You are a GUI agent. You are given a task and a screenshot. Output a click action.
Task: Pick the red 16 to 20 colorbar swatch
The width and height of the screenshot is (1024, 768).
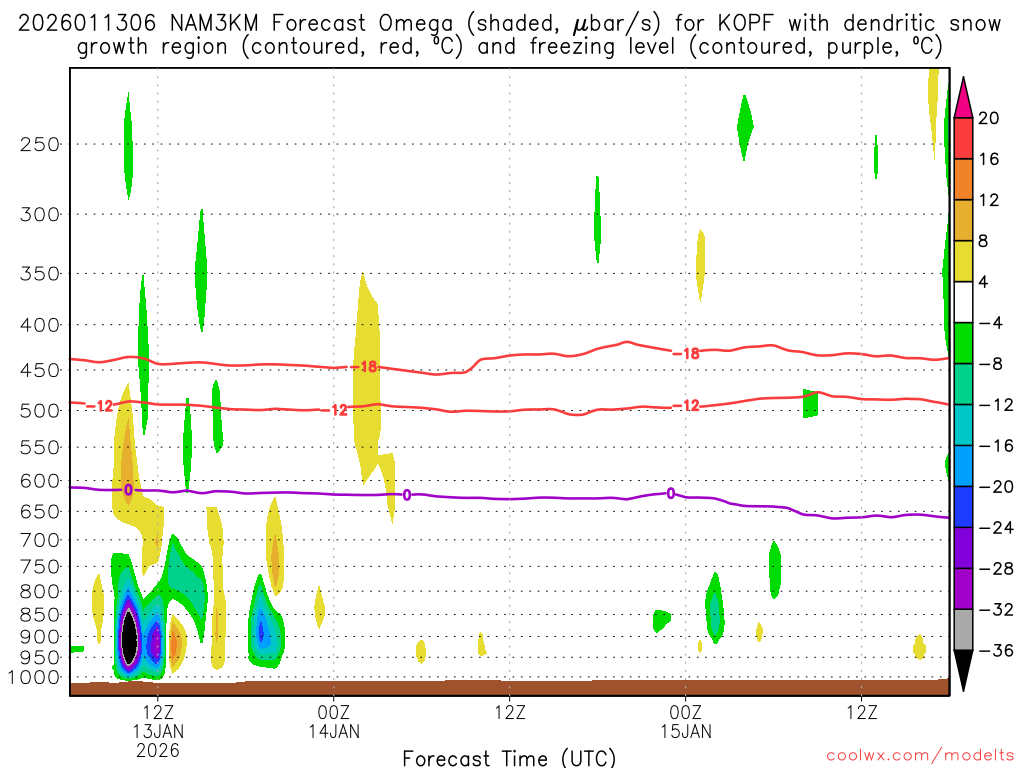point(963,138)
